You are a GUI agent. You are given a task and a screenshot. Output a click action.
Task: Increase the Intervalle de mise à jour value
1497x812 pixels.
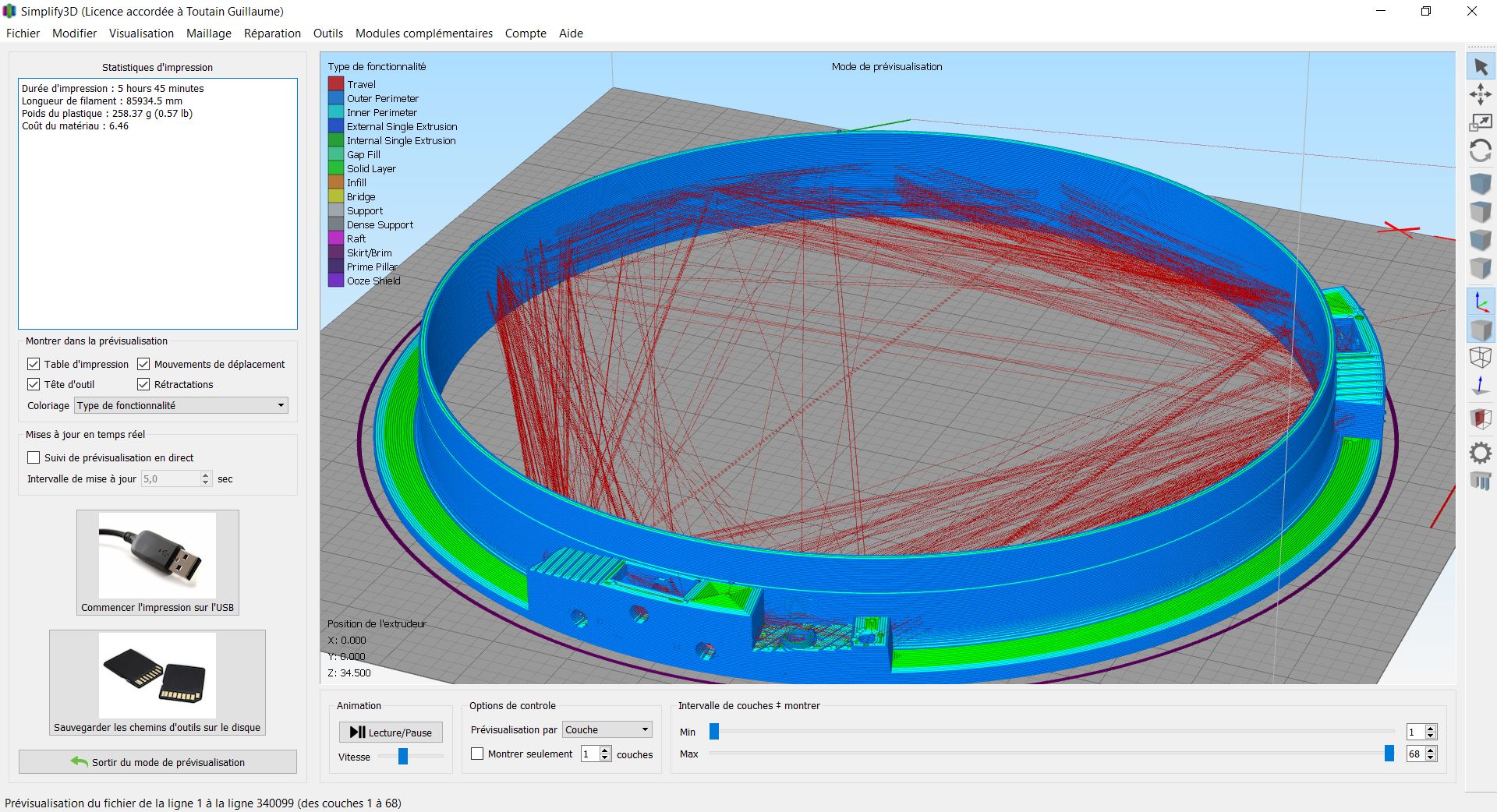206,475
